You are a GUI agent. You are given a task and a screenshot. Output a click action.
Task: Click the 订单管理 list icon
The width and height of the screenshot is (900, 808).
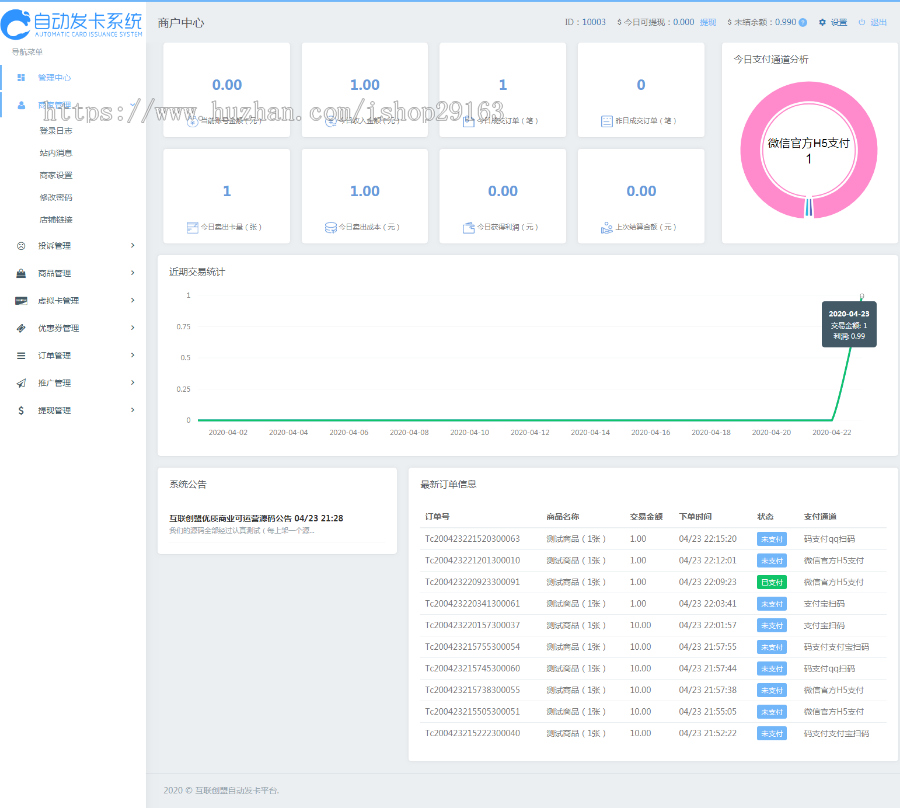point(21,355)
